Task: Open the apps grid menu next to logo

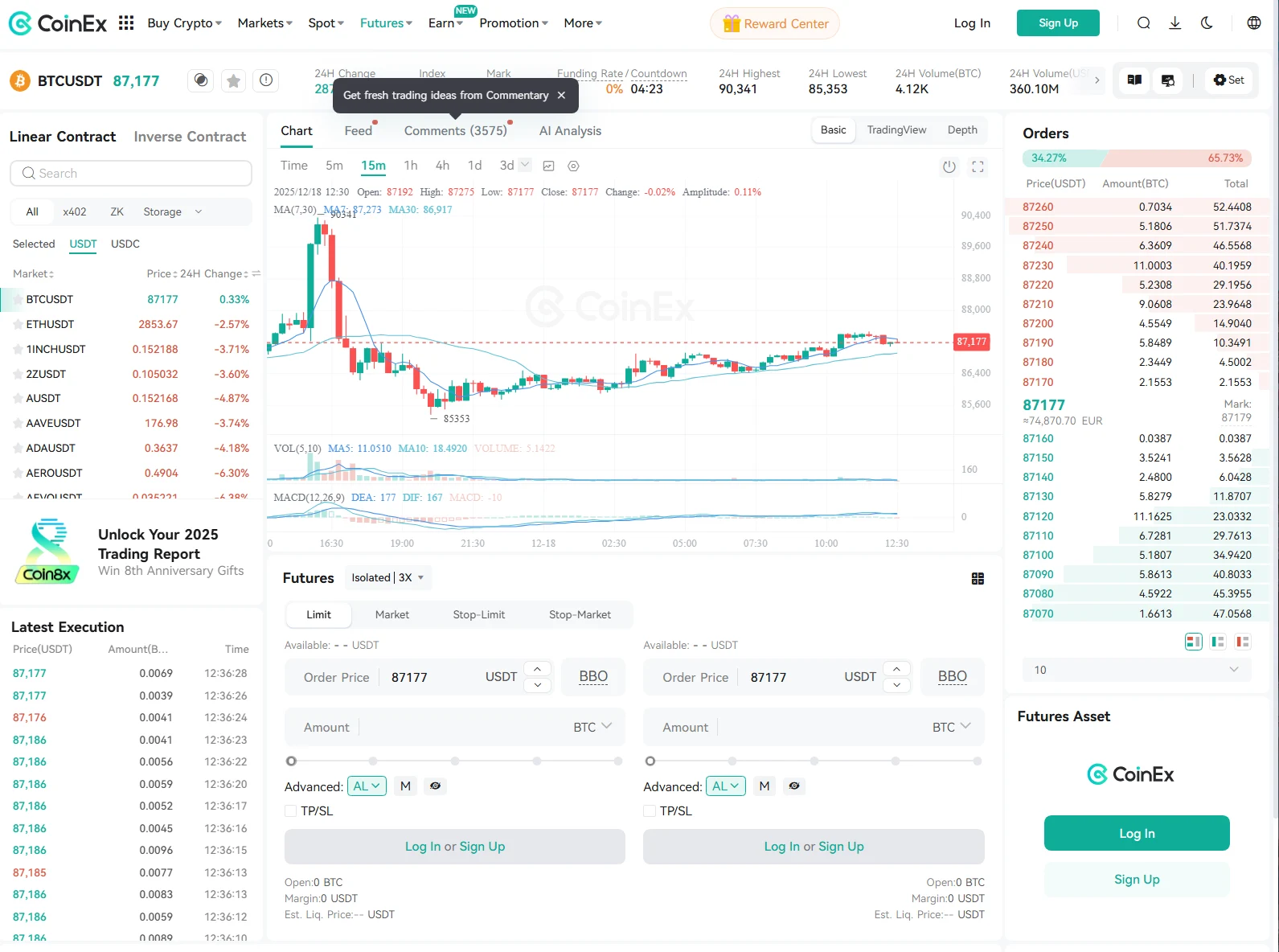Action: [x=126, y=23]
